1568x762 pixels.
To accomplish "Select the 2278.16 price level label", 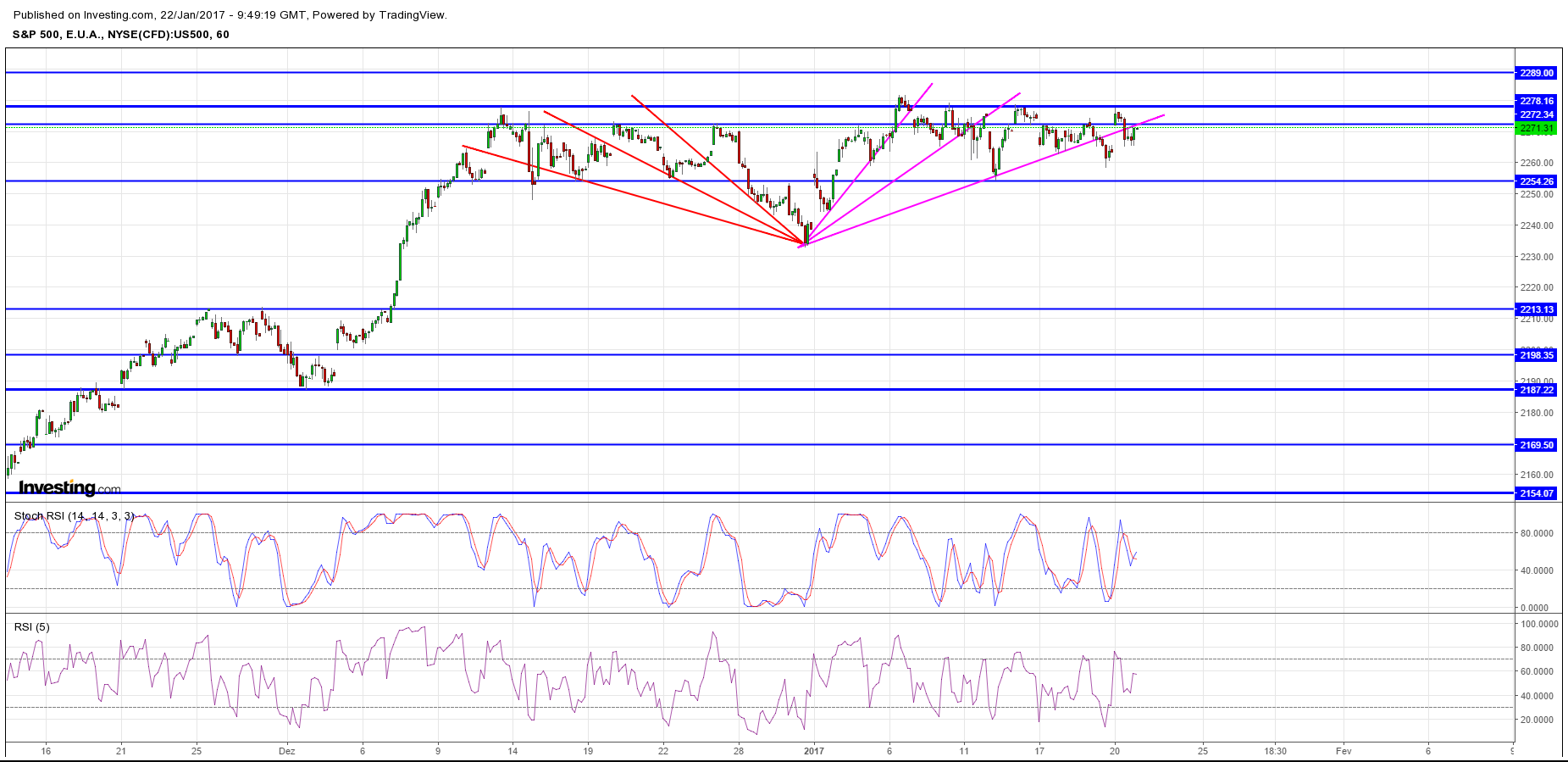I will (x=1536, y=101).
